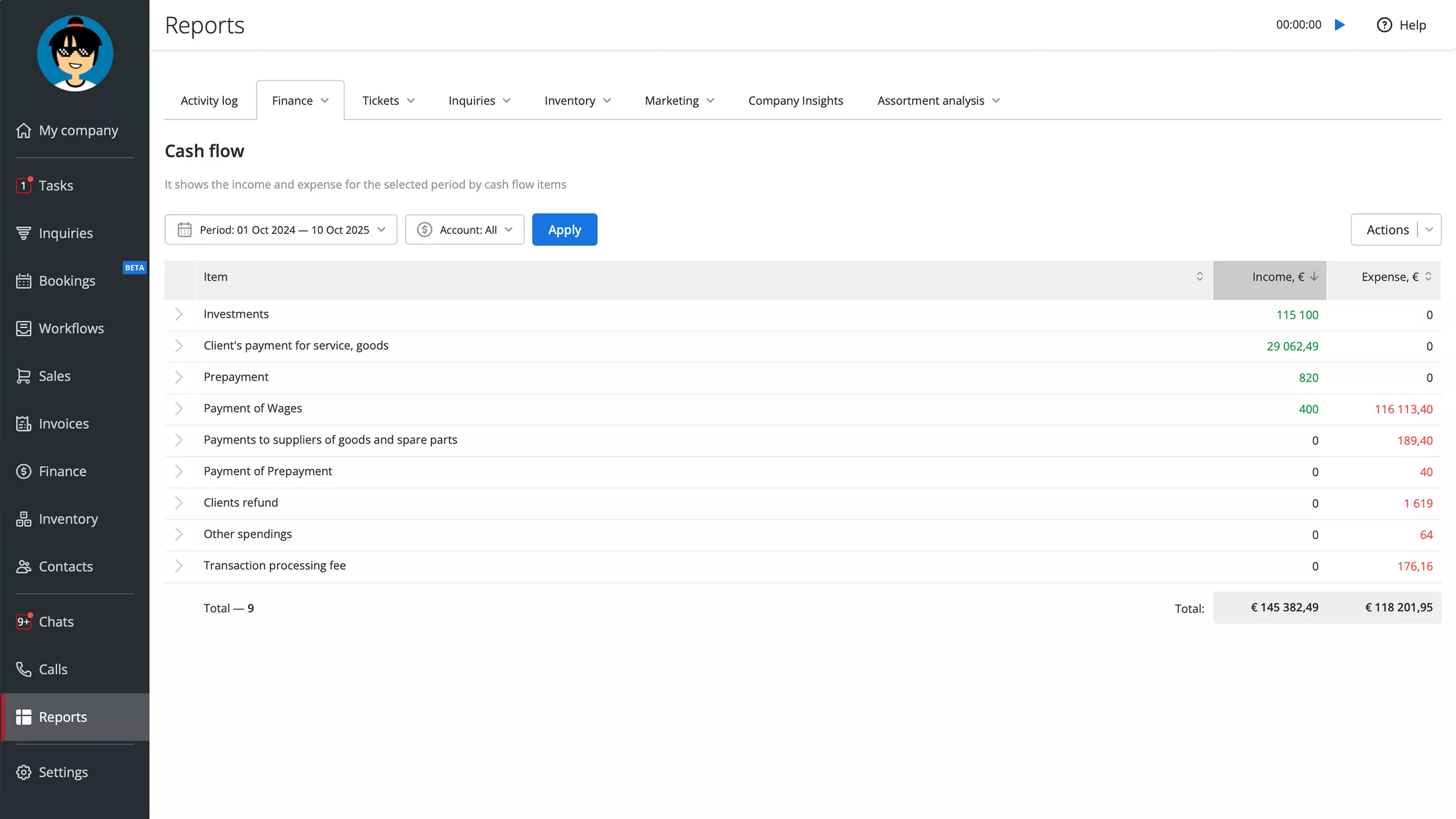1456x819 pixels.
Task: Start the time tracker
Action: click(1340, 24)
